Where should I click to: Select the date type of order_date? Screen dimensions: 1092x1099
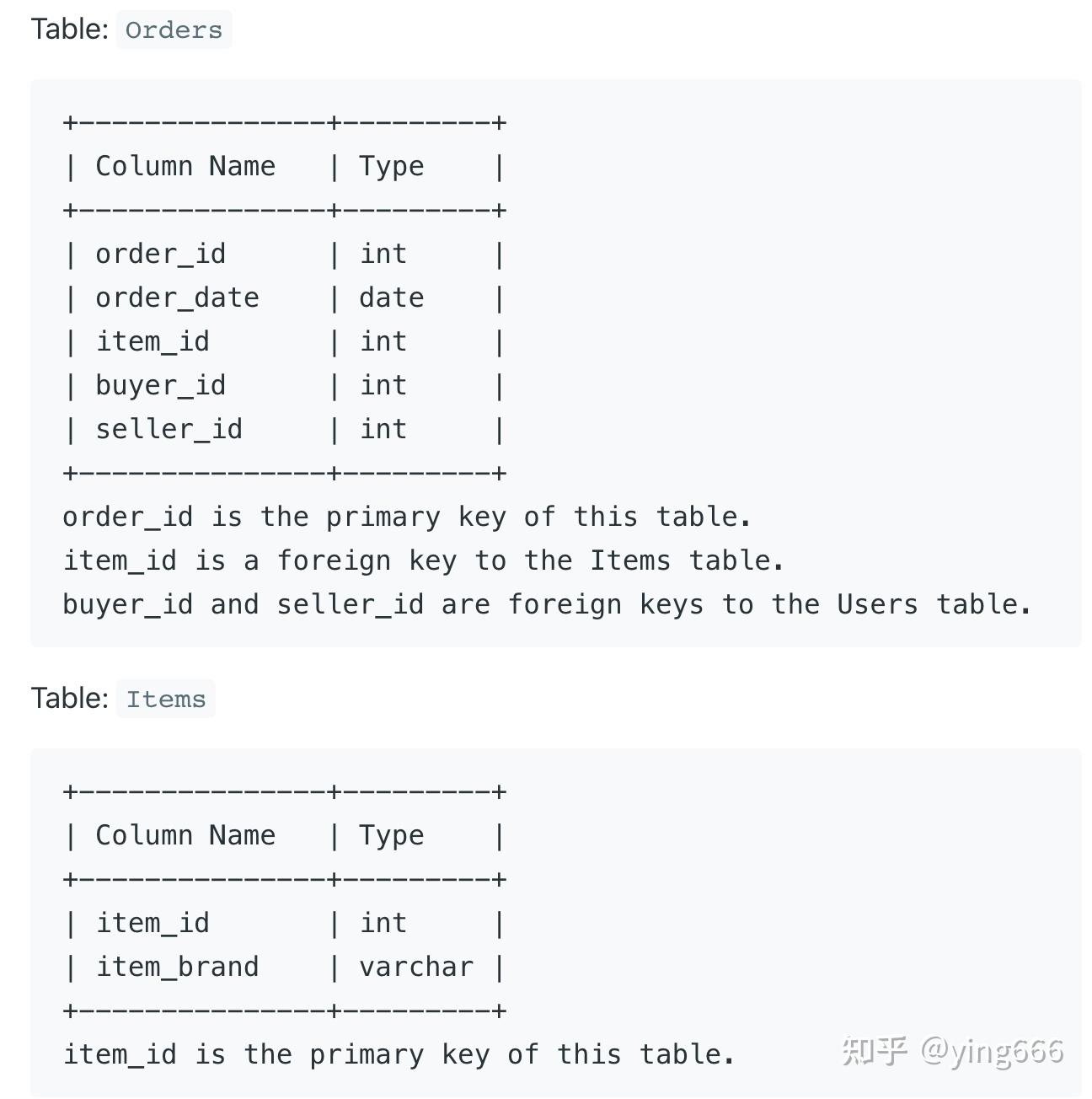click(391, 298)
